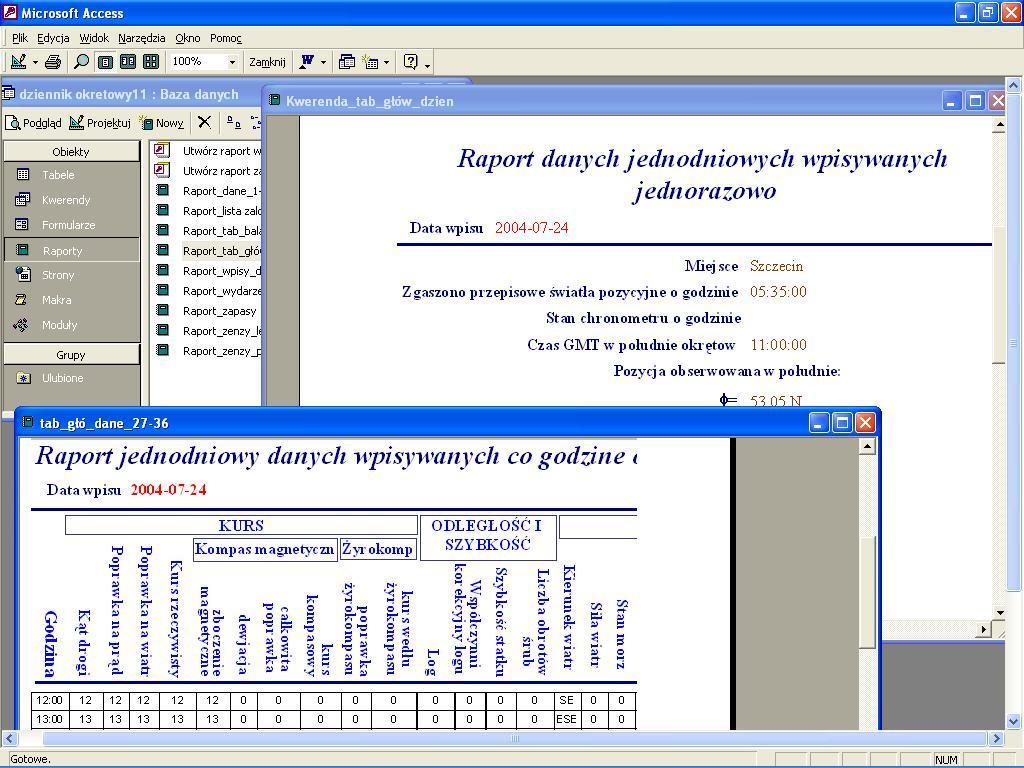Click Podgląd in database window
This screenshot has height=768, width=1024.
pyautogui.click(x=34, y=123)
